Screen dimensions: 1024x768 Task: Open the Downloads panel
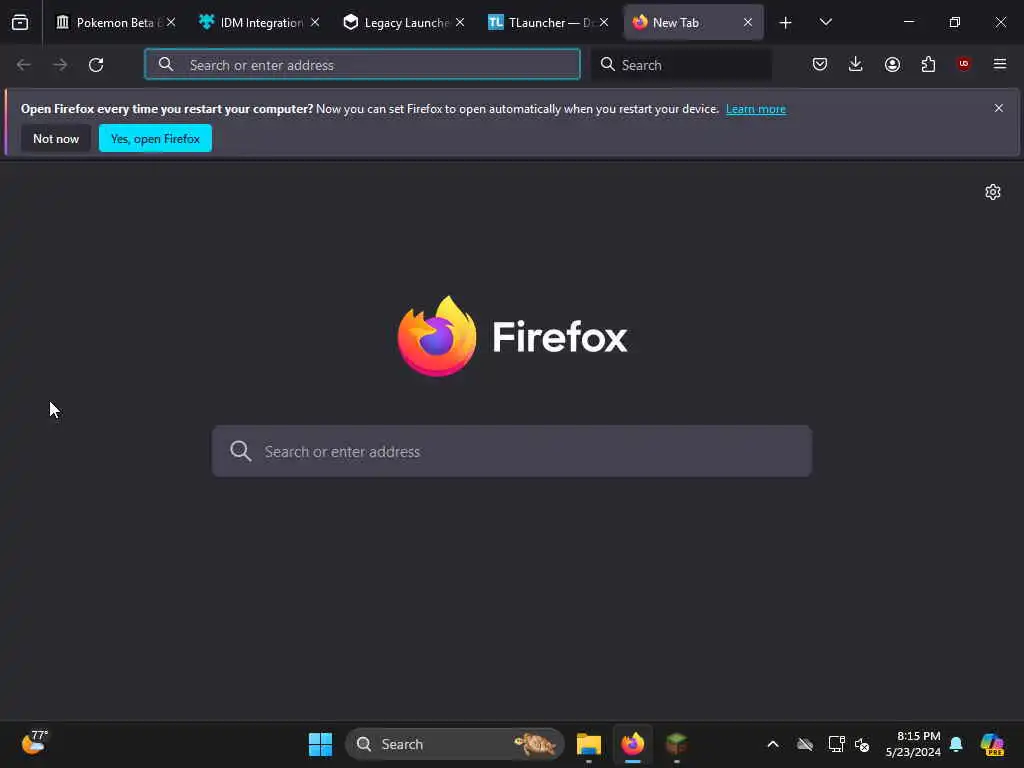tap(856, 64)
